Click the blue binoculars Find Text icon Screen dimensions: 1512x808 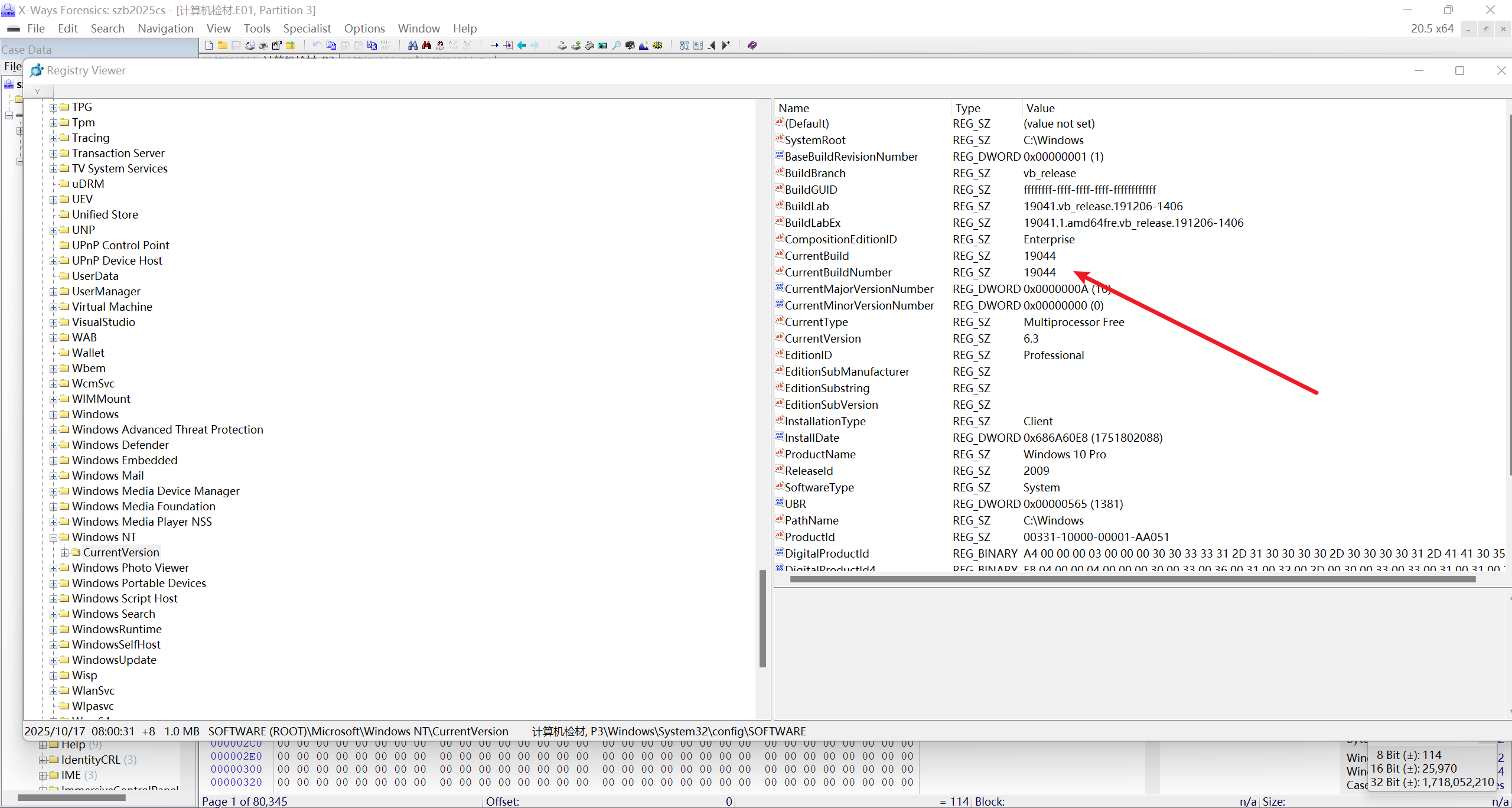(x=413, y=45)
